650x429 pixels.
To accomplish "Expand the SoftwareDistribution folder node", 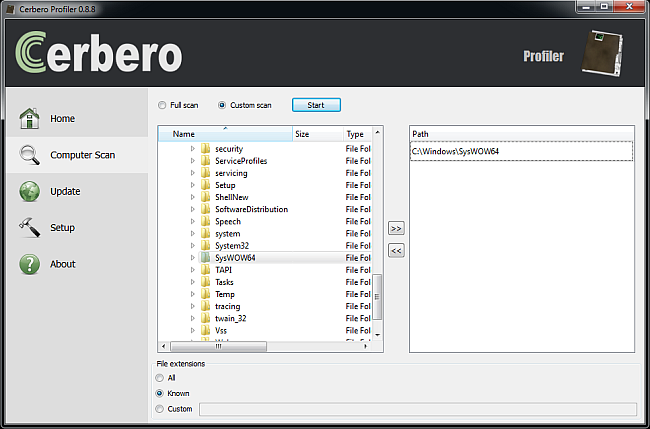I will click(x=193, y=209).
